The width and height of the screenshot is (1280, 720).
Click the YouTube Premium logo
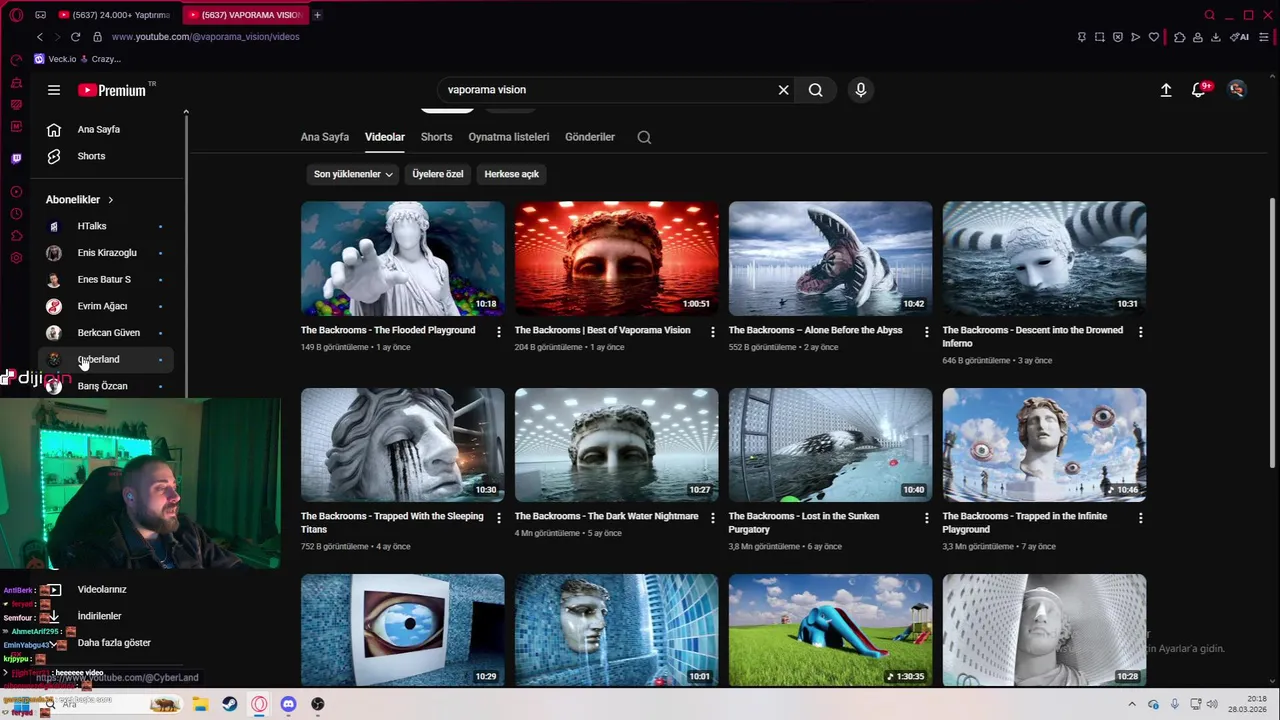click(112, 90)
